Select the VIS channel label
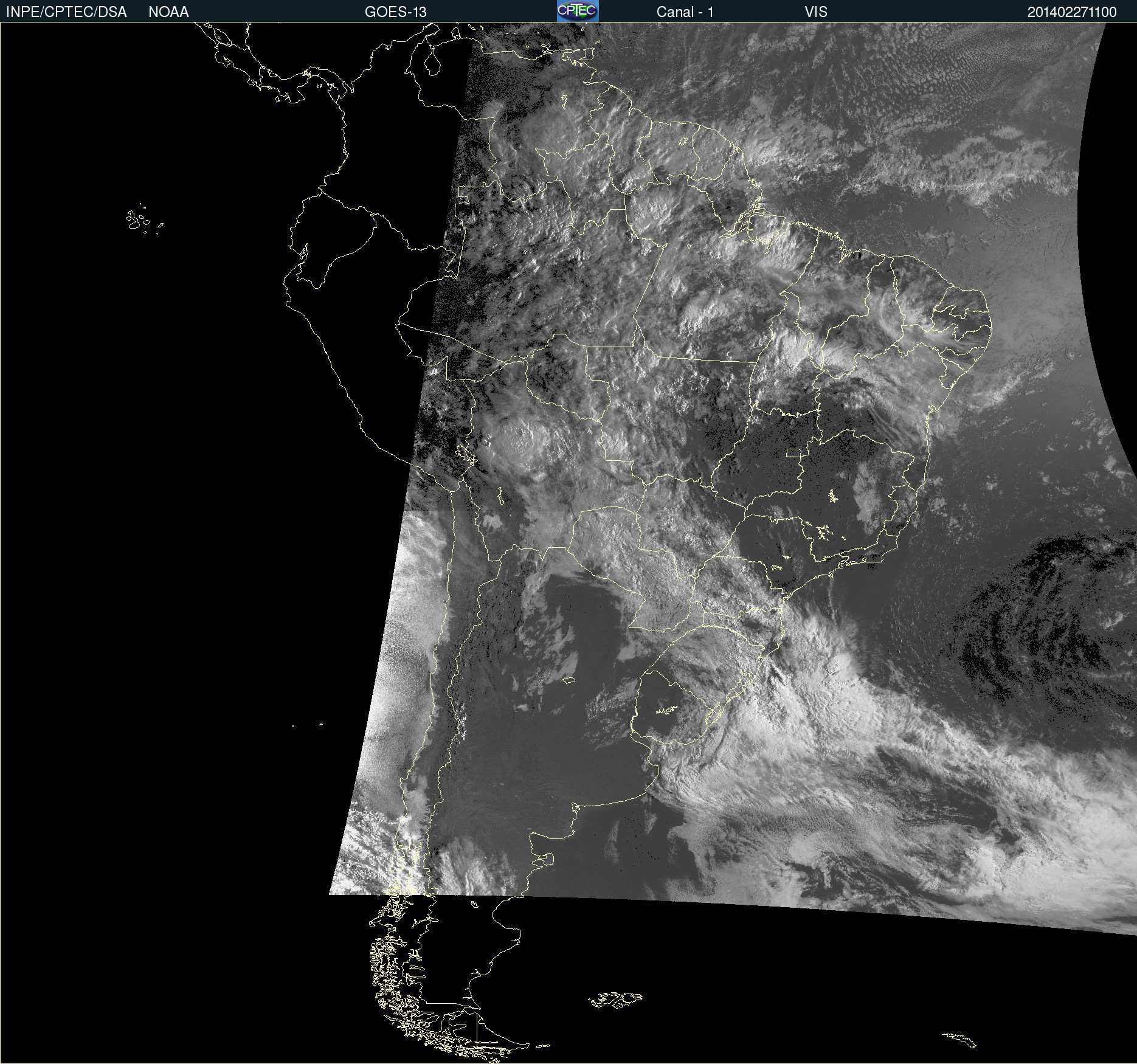 click(816, 12)
